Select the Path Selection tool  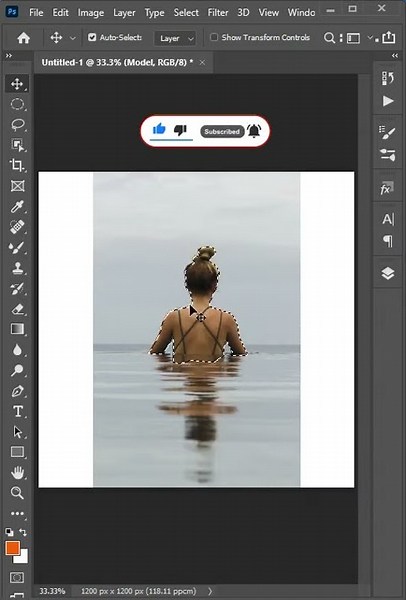coord(17,432)
